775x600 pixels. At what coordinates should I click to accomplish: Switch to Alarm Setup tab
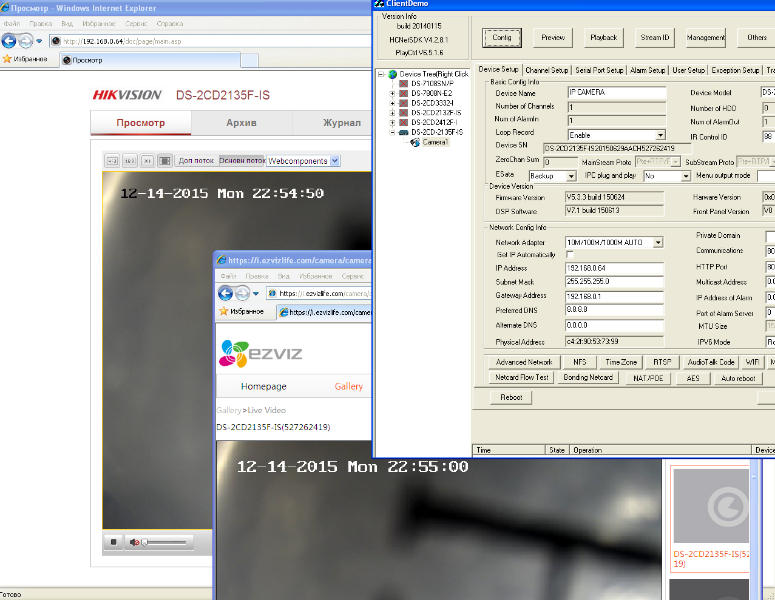click(x=647, y=70)
